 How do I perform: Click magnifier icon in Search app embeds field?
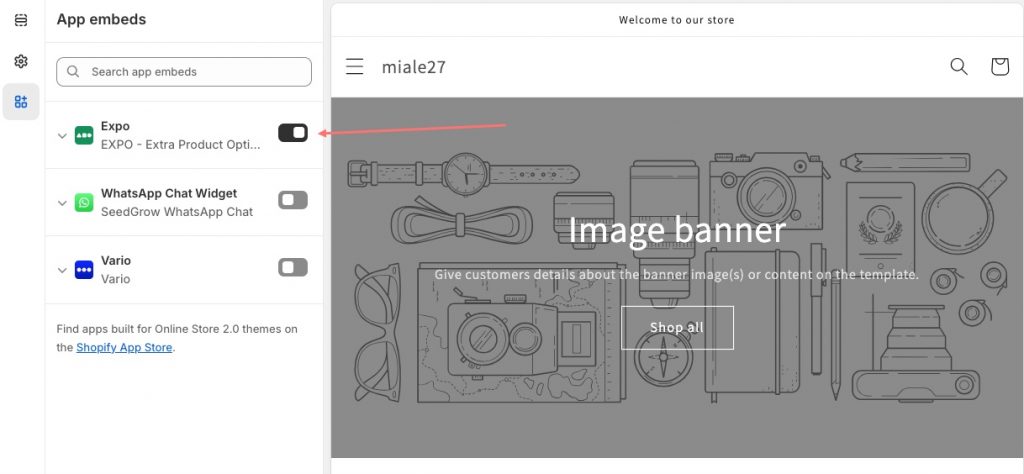(73, 72)
